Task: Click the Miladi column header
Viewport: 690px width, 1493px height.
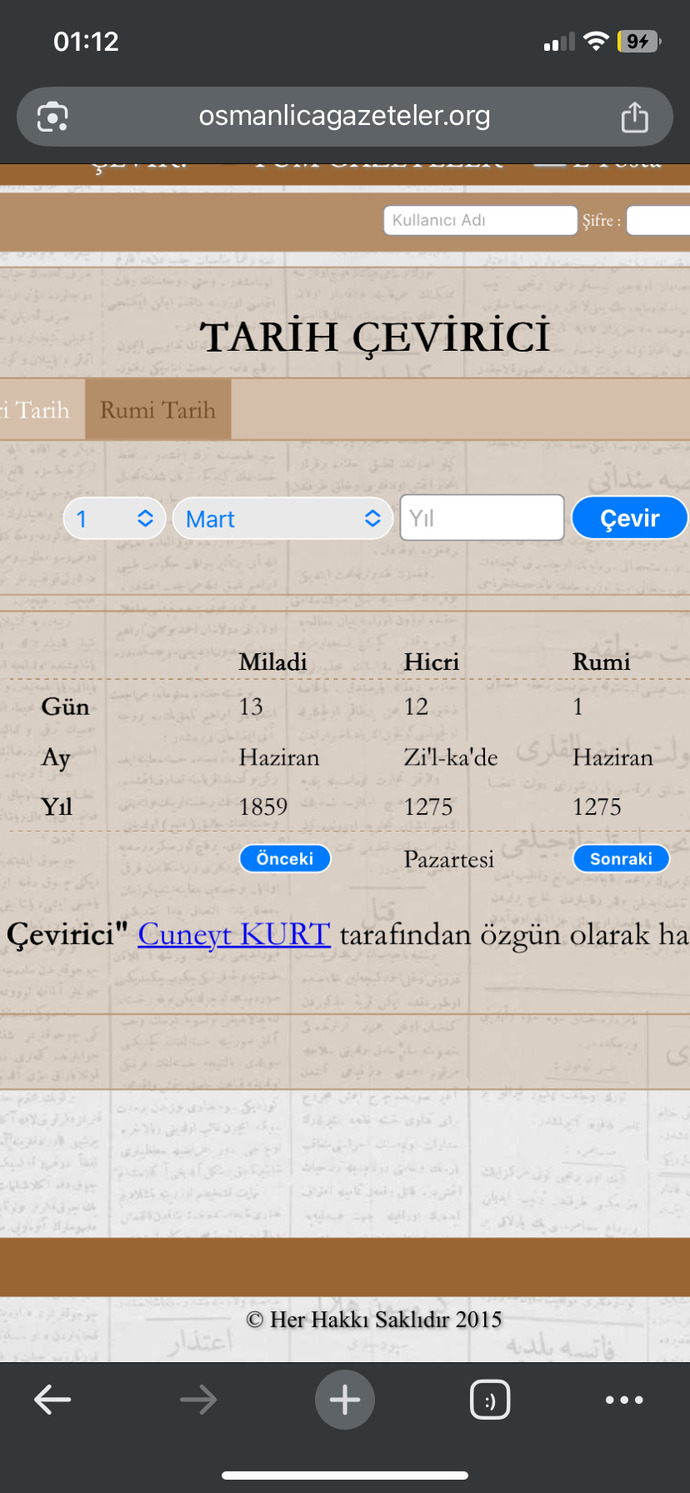Action: point(273,661)
